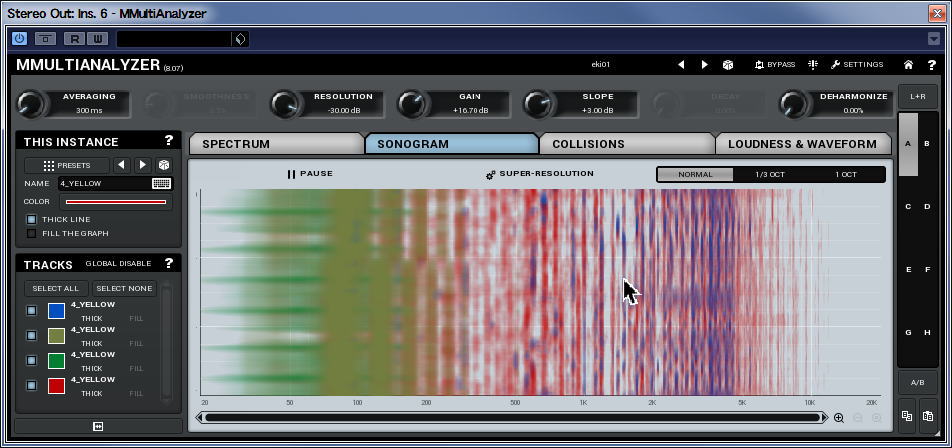Image resolution: width=952 pixels, height=448 pixels.
Task: Enable Write automation (W) button
Action: click(x=97, y=39)
